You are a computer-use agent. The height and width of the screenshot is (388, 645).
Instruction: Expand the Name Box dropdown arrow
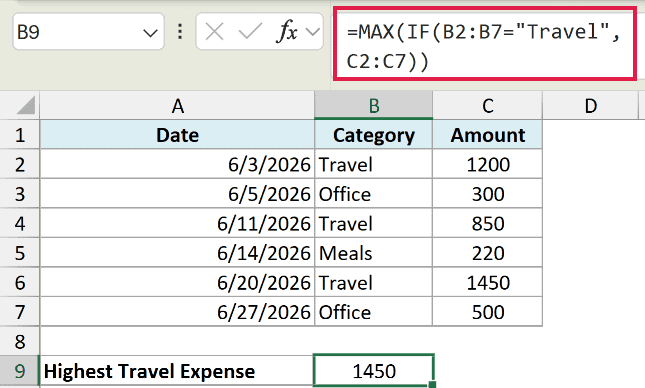tap(150, 33)
